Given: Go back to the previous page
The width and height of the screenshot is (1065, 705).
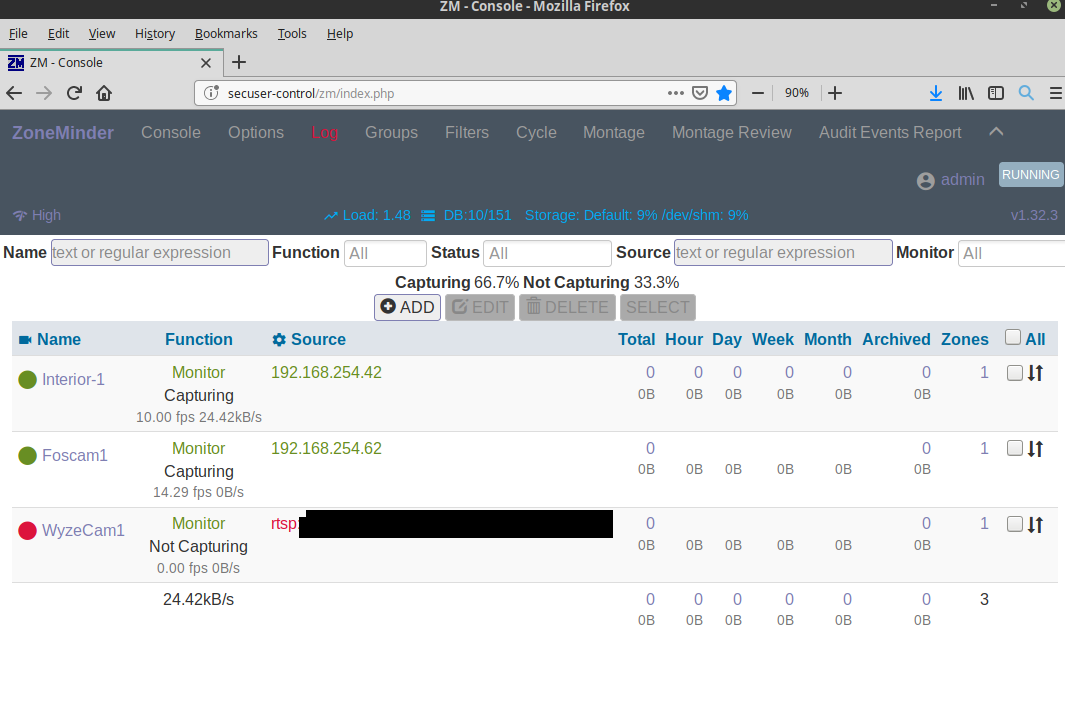Looking at the screenshot, I should 14,93.
